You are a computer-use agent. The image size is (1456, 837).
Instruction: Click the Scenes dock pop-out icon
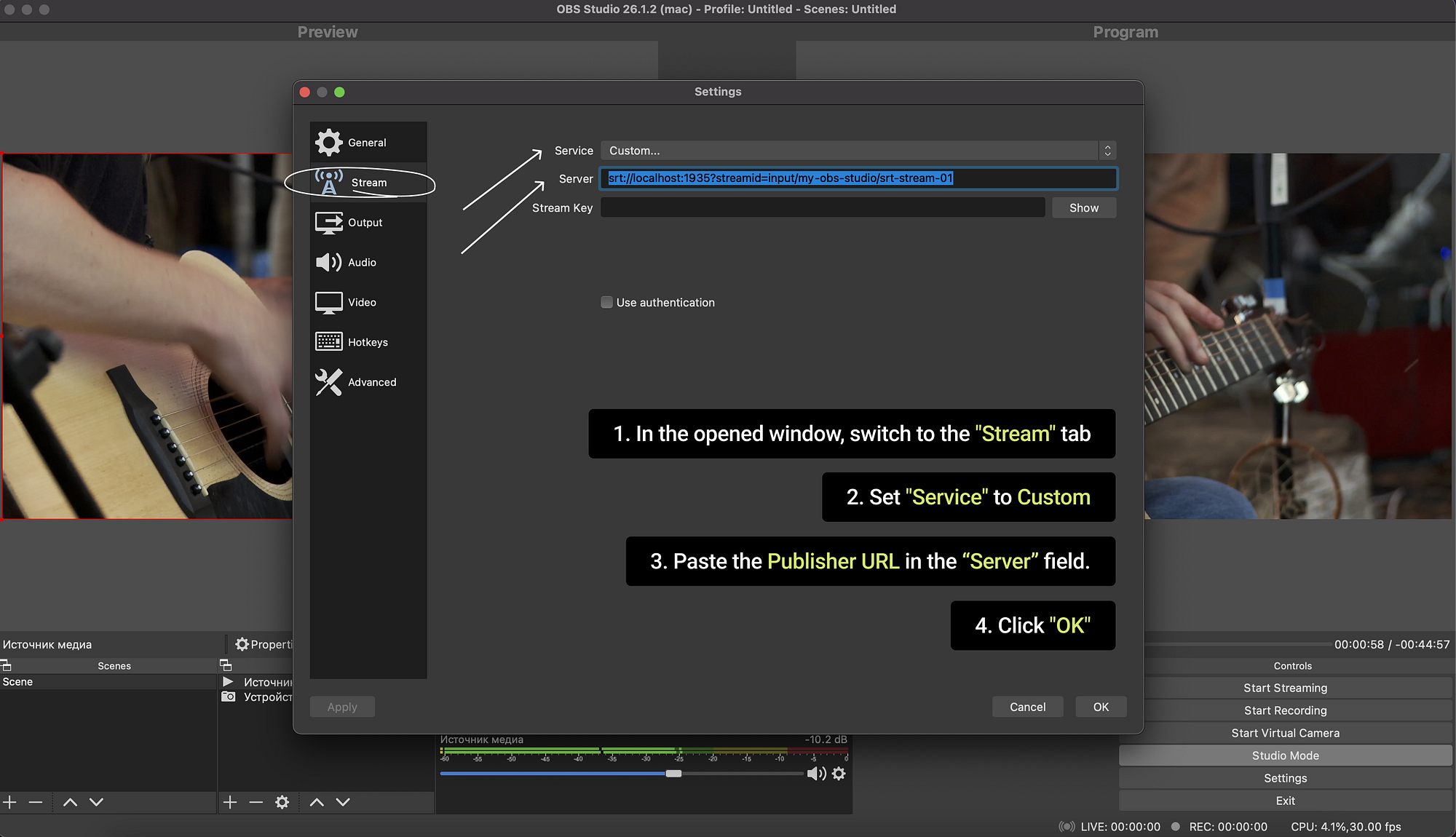pos(6,665)
